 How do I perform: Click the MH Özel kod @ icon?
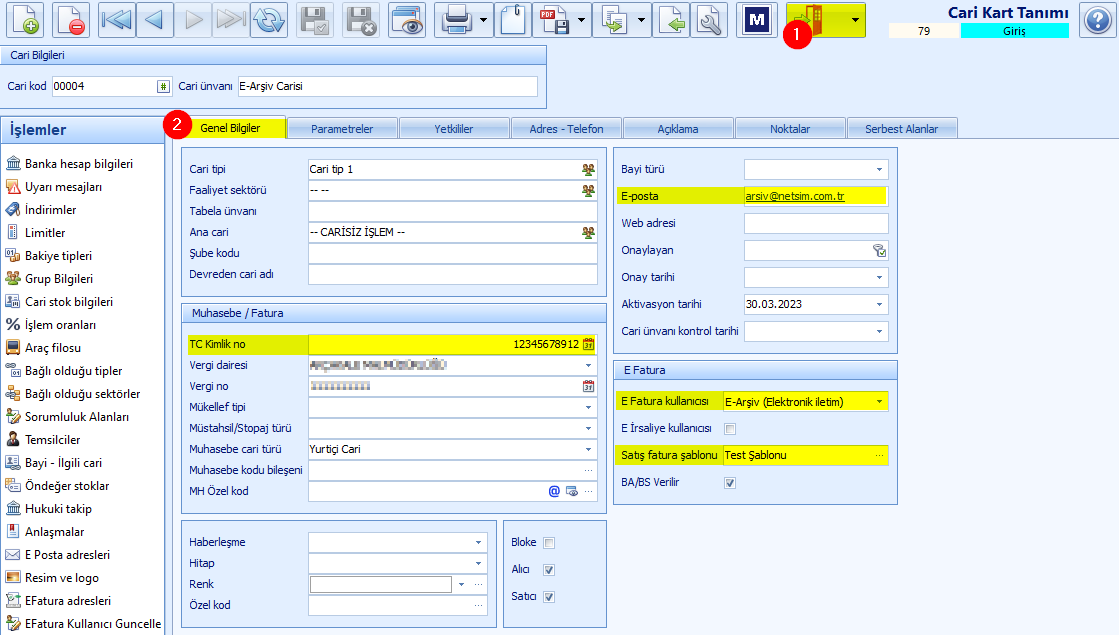(554, 491)
